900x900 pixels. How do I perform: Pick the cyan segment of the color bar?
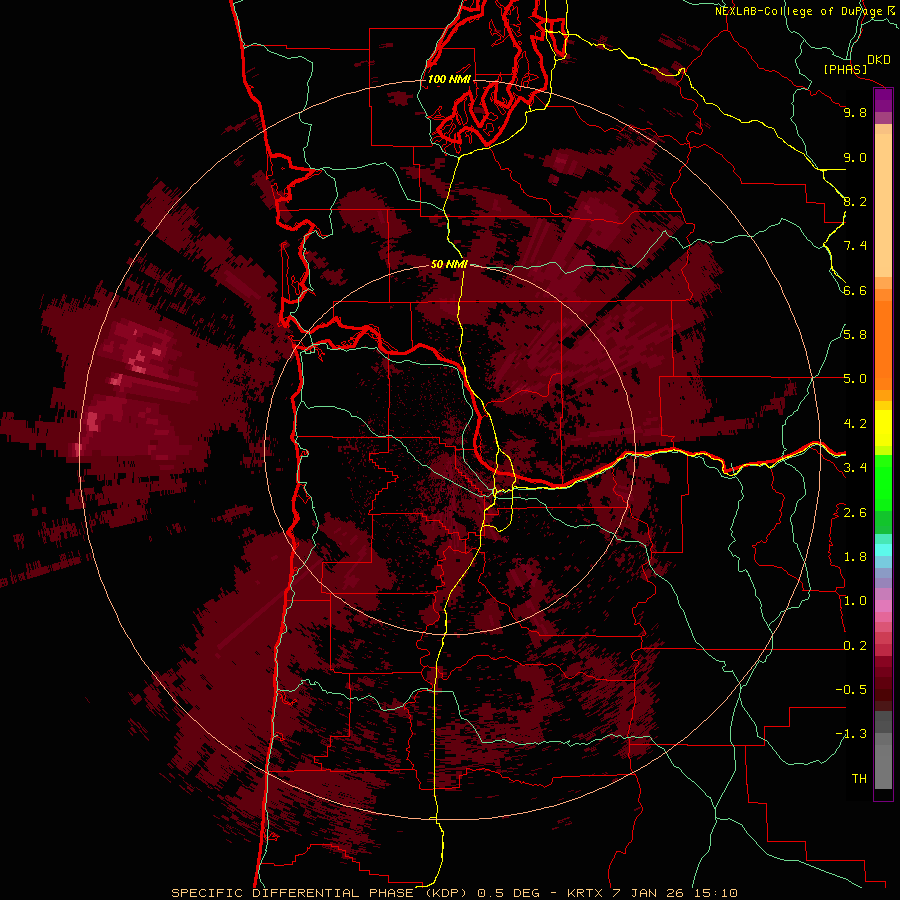pyautogui.click(x=883, y=549)
